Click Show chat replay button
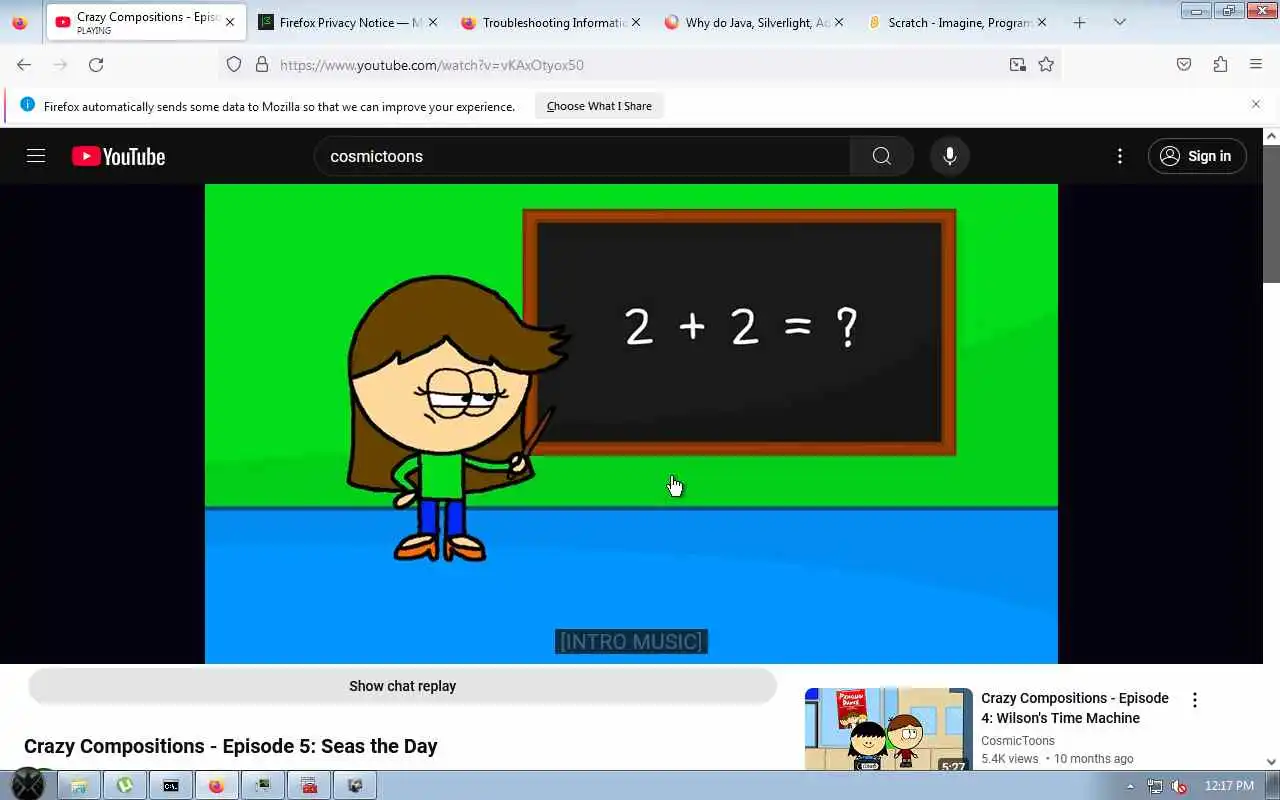 (402, 686)
